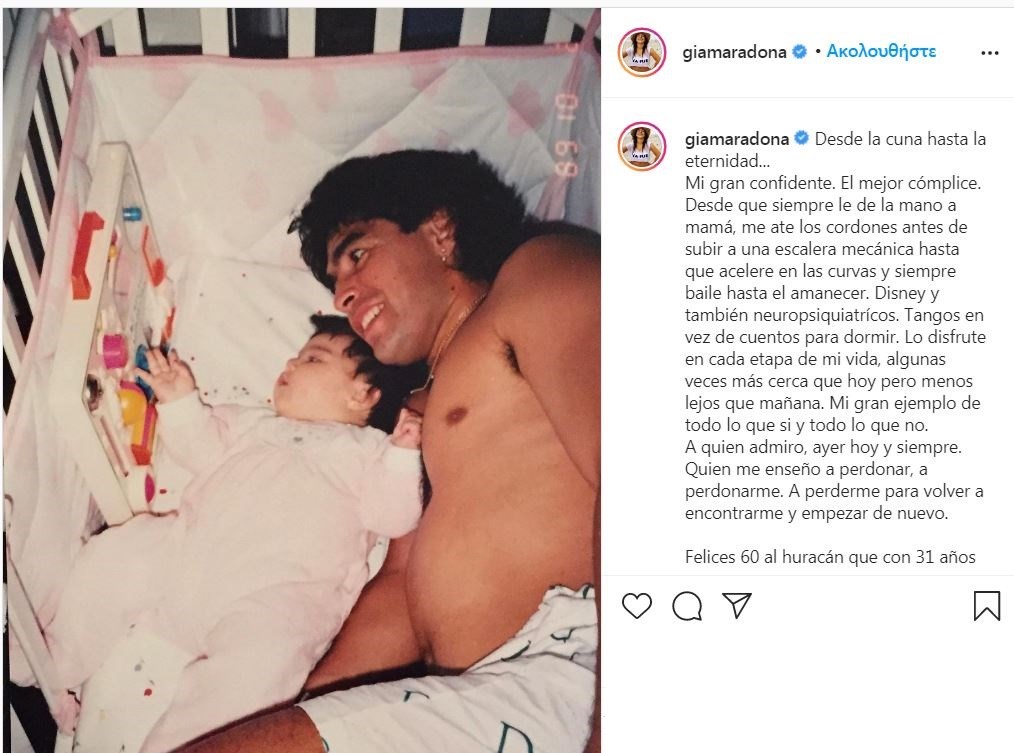Like the post with the heart icon
Viewport: 1014px width, 753px height.
tap(636, 606)
